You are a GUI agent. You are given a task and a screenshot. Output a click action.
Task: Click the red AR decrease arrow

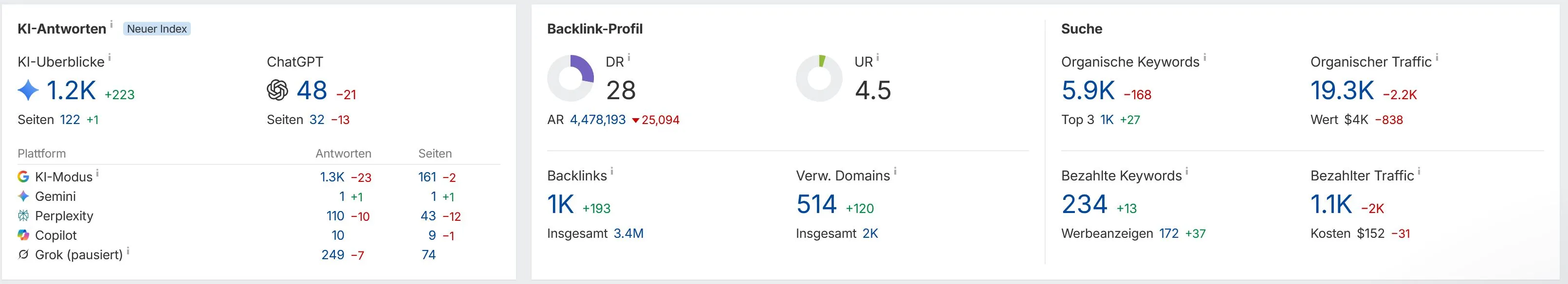[x=635, y=121]
